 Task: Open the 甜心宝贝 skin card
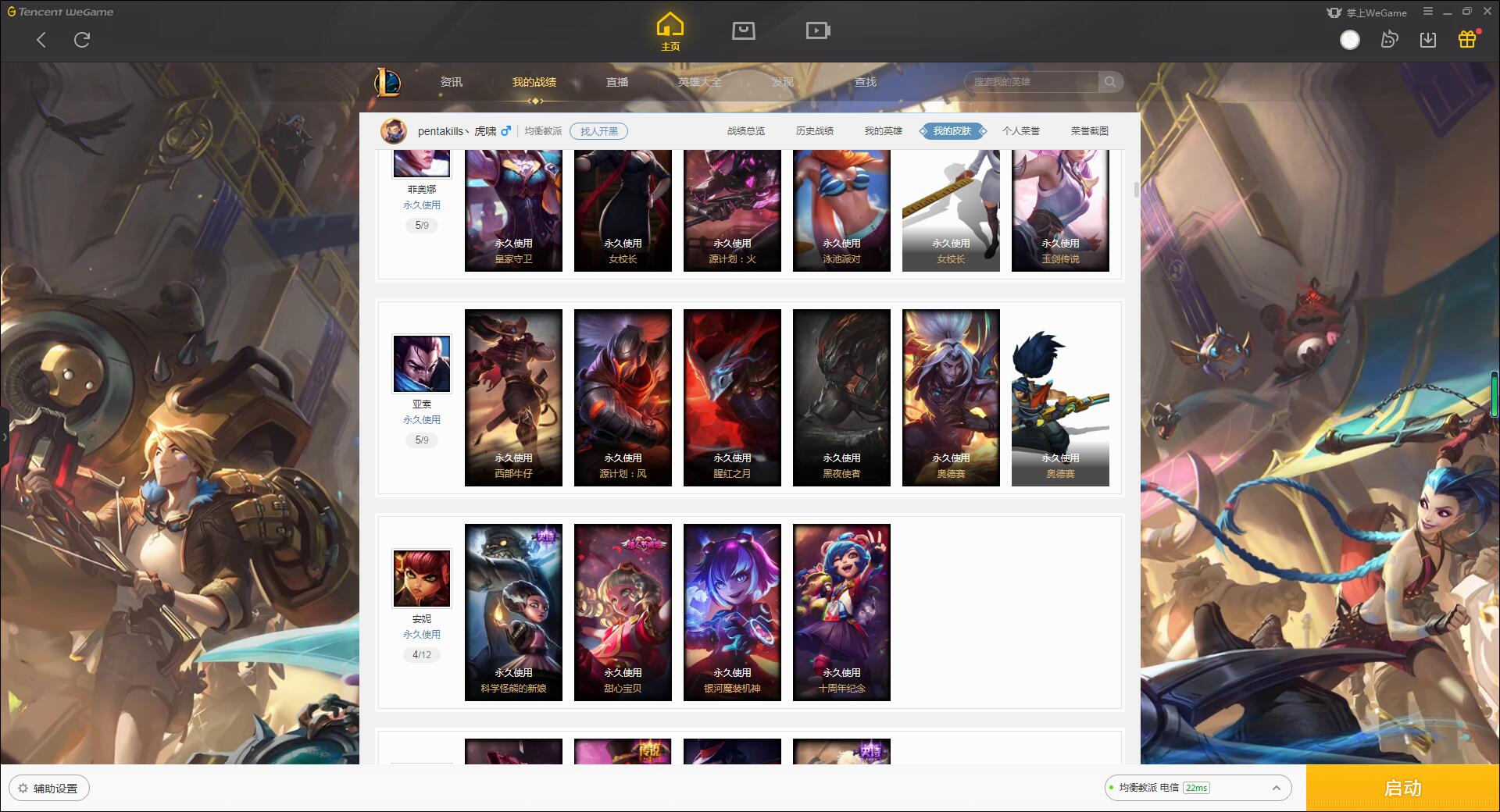tap(623, 612)
